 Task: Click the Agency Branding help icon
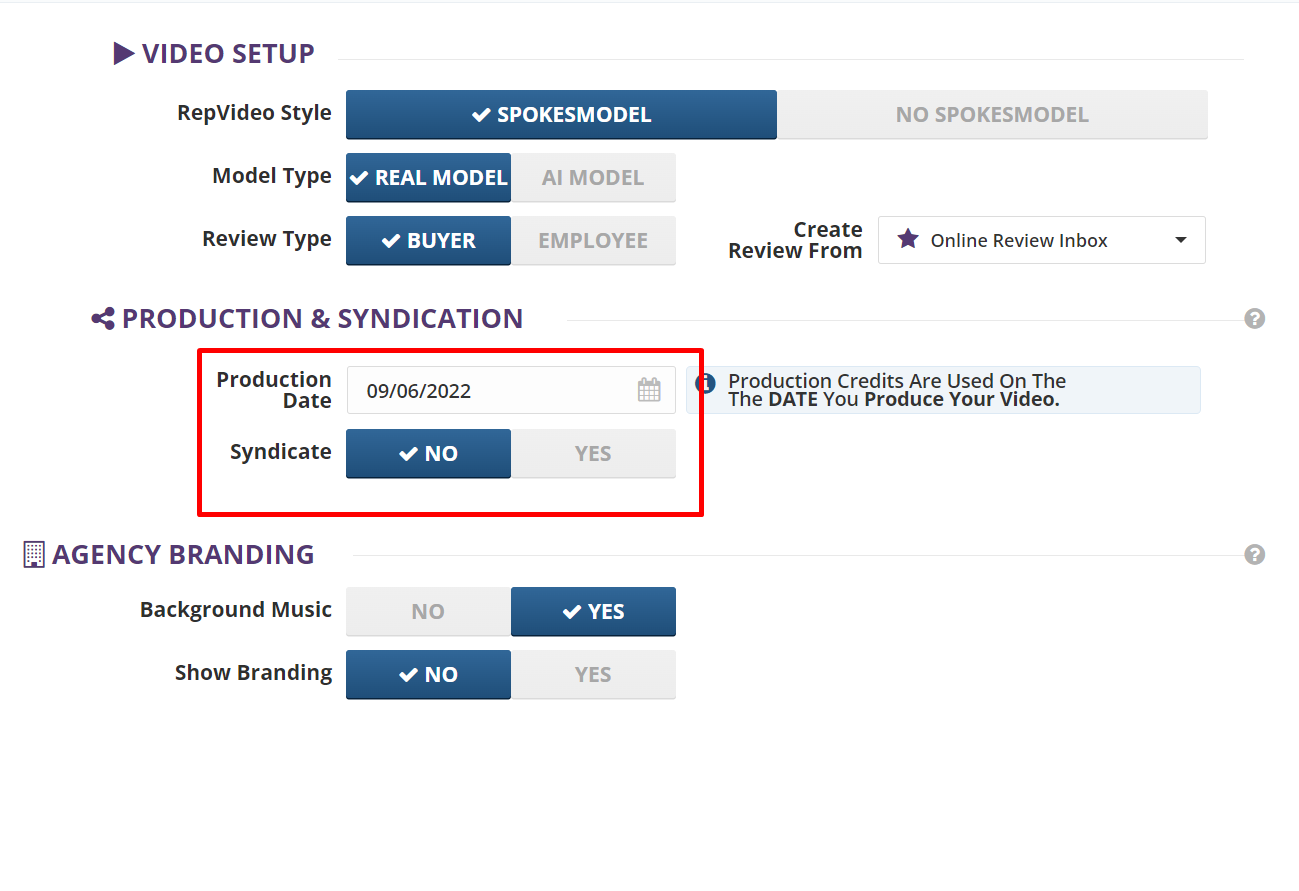point(1254,555)
